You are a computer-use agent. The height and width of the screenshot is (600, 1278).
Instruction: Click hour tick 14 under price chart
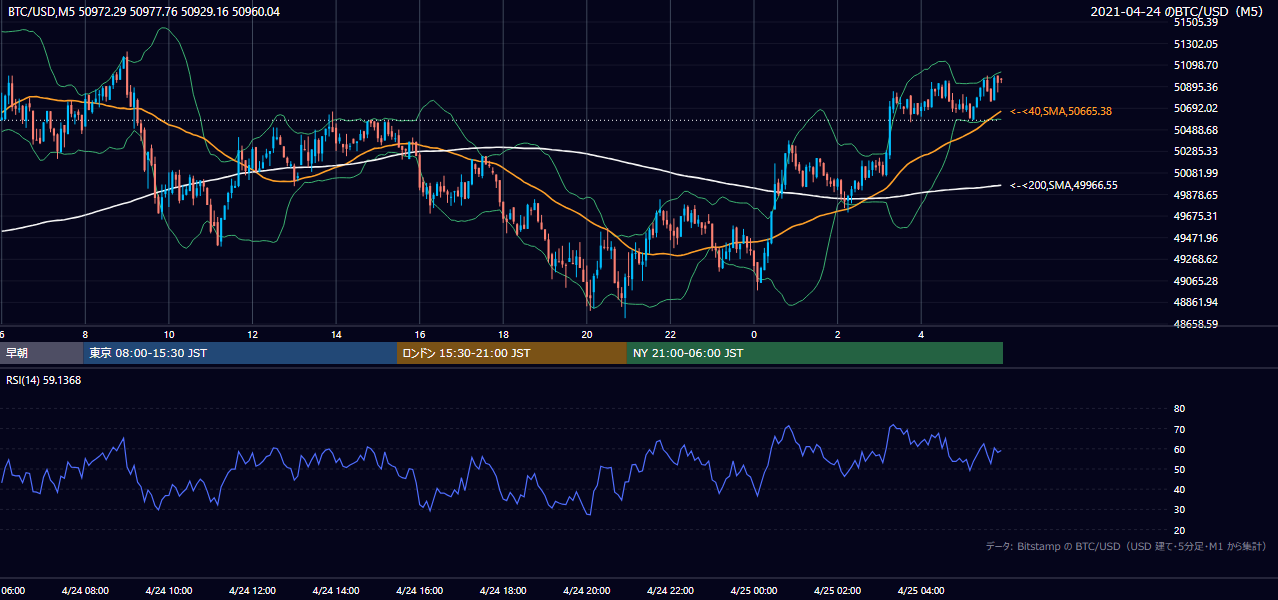pos(336,335)
